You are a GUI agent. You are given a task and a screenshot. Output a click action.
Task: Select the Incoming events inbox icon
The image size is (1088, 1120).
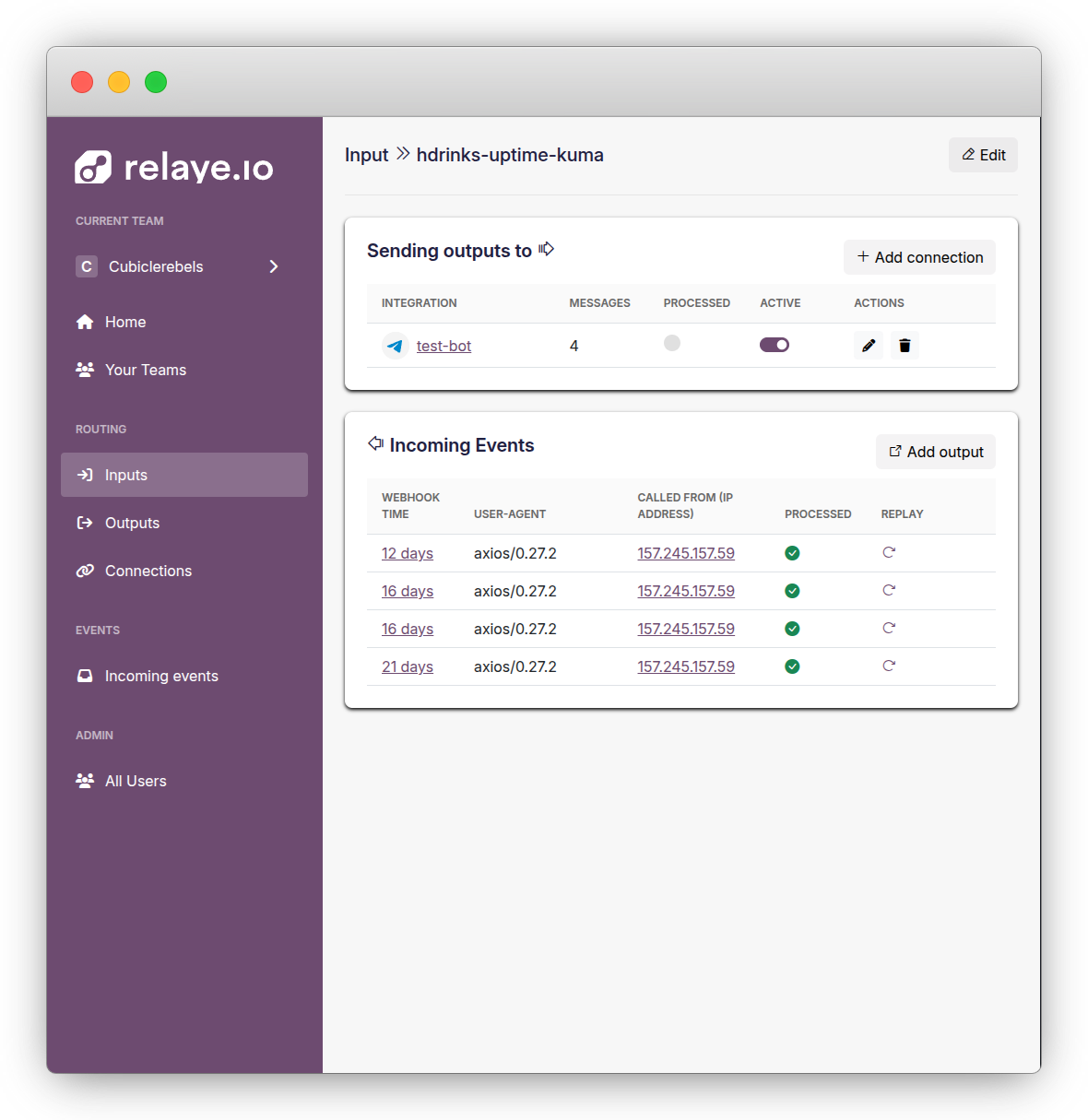click(84, 676)
